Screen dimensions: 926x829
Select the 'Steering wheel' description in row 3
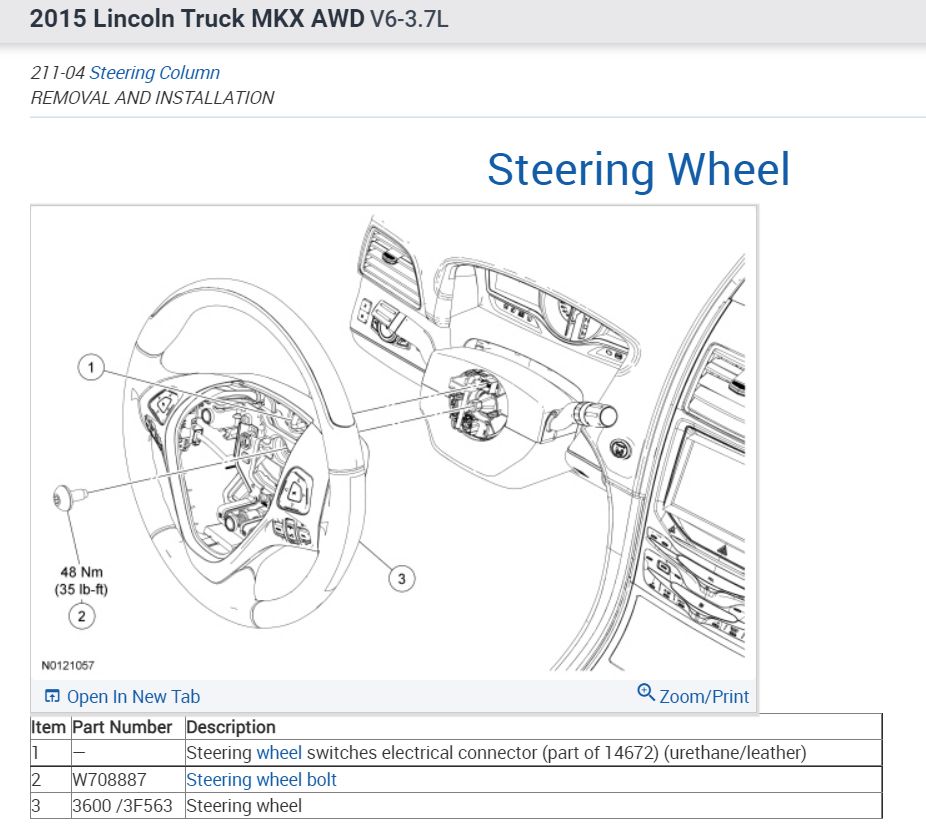[x=244, y=806]
